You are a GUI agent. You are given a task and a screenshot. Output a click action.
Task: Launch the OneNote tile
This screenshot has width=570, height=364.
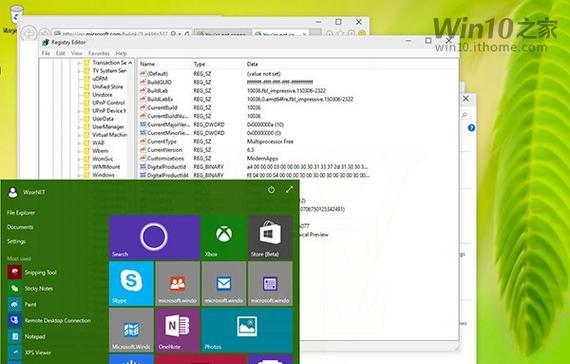[x=177, y=330]
